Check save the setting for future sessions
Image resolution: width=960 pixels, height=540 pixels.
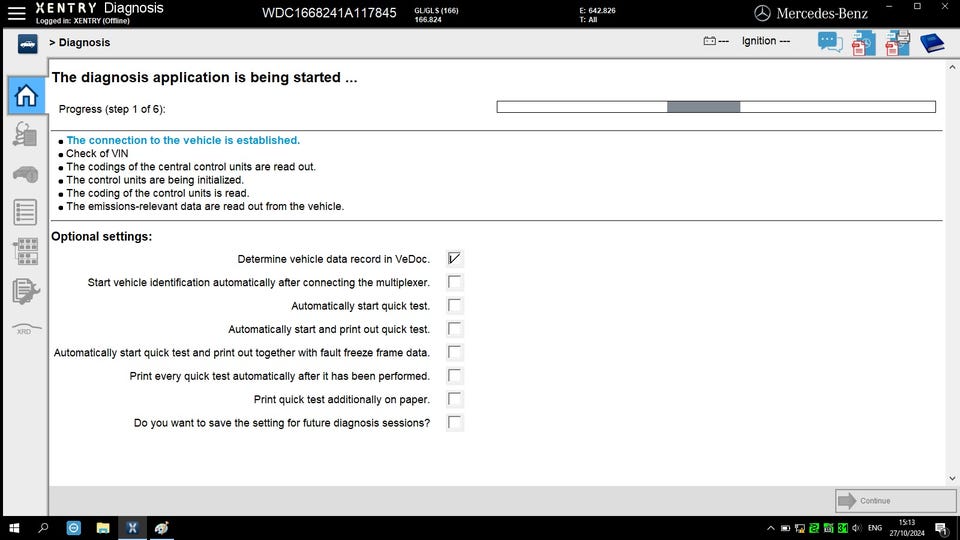pyautogui.click(x=454, y=422)
